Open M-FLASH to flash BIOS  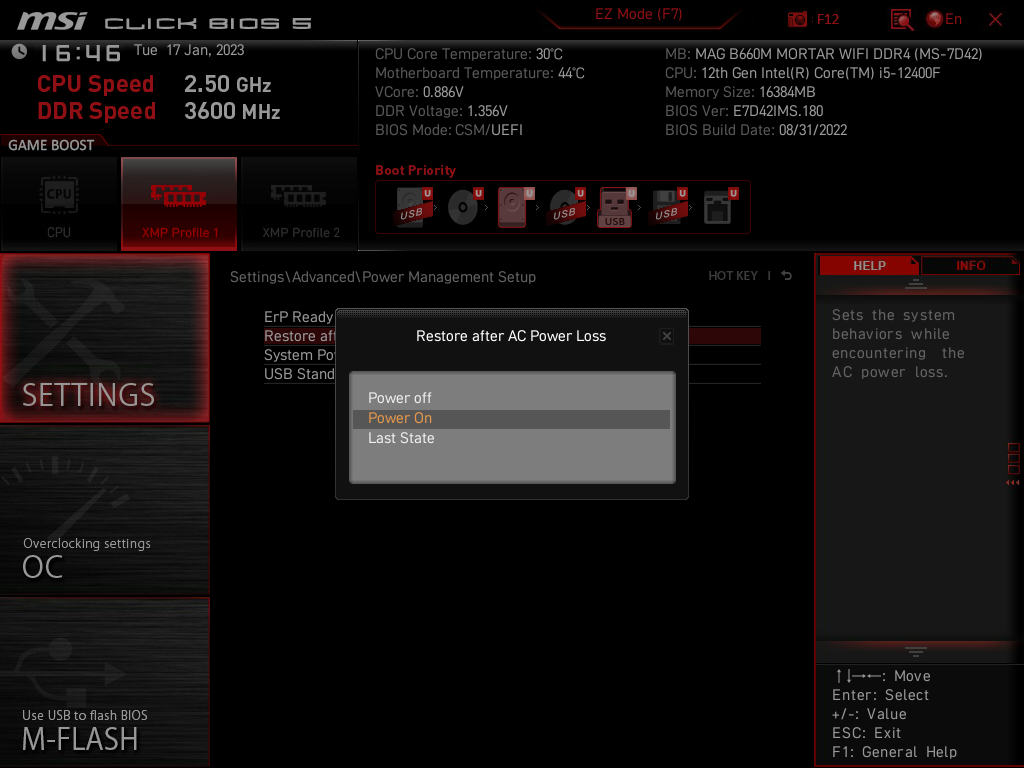coord(104,682)
